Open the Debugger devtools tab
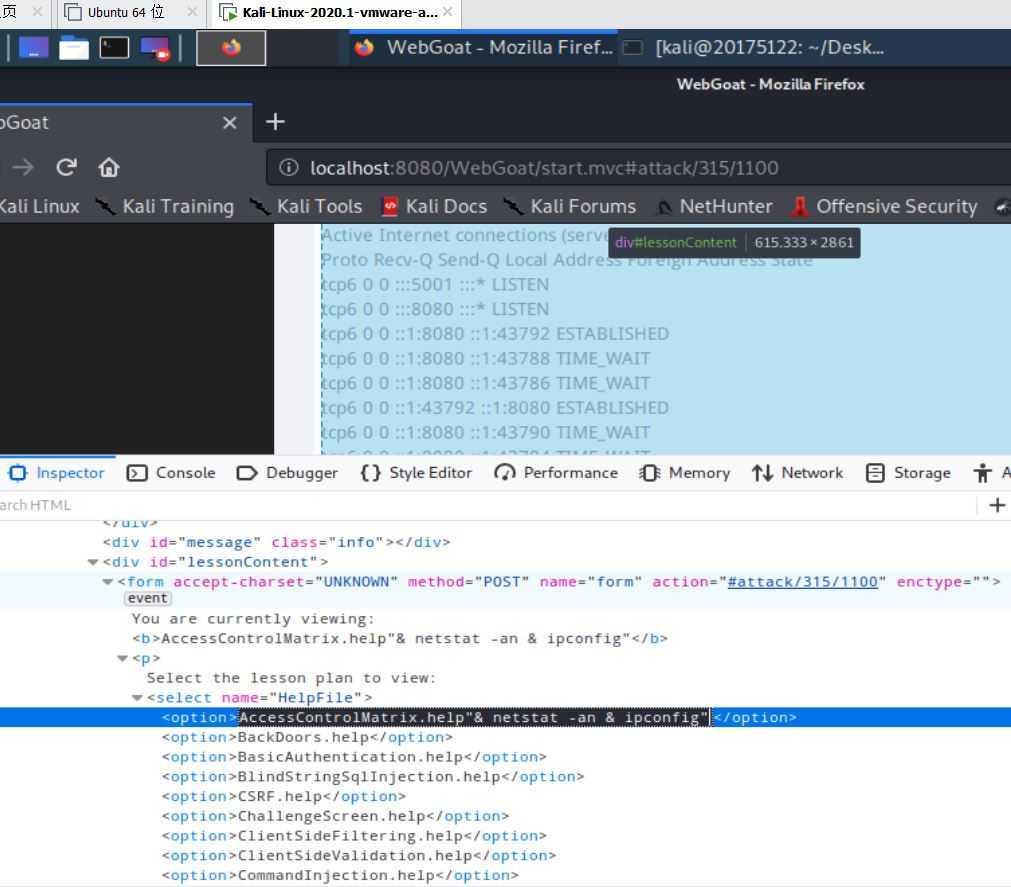 coord(288,473)
